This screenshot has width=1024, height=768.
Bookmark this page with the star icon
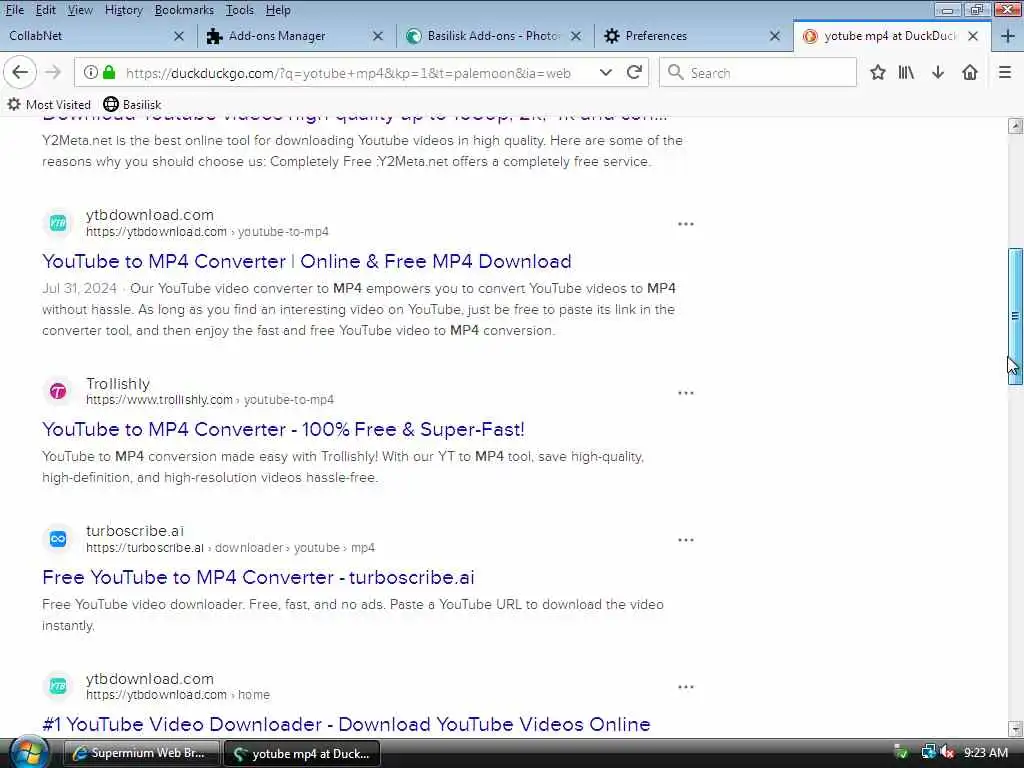878,72
